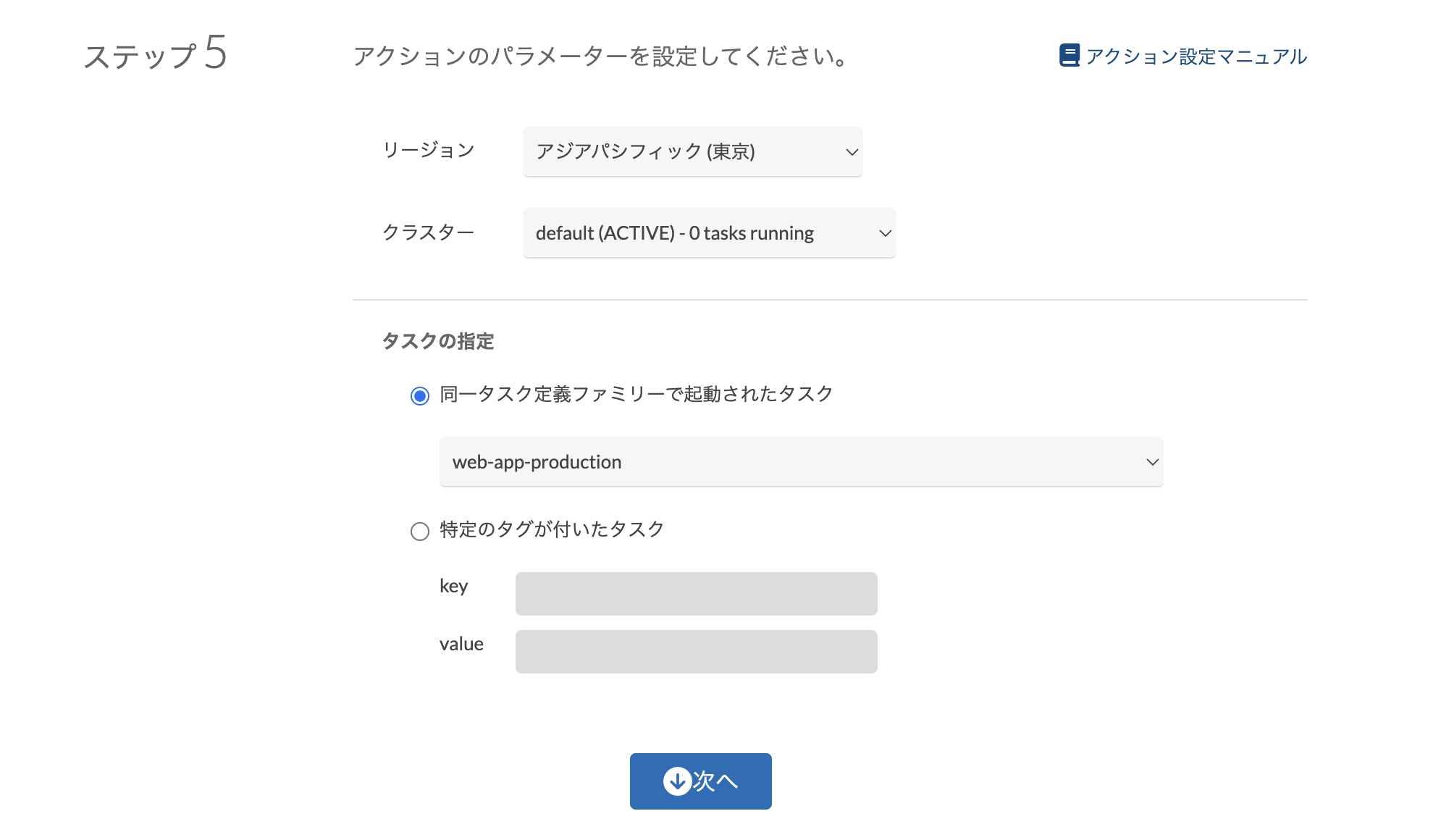Click the key label text
Screen dimensions: 1441x840
(453, 586)
